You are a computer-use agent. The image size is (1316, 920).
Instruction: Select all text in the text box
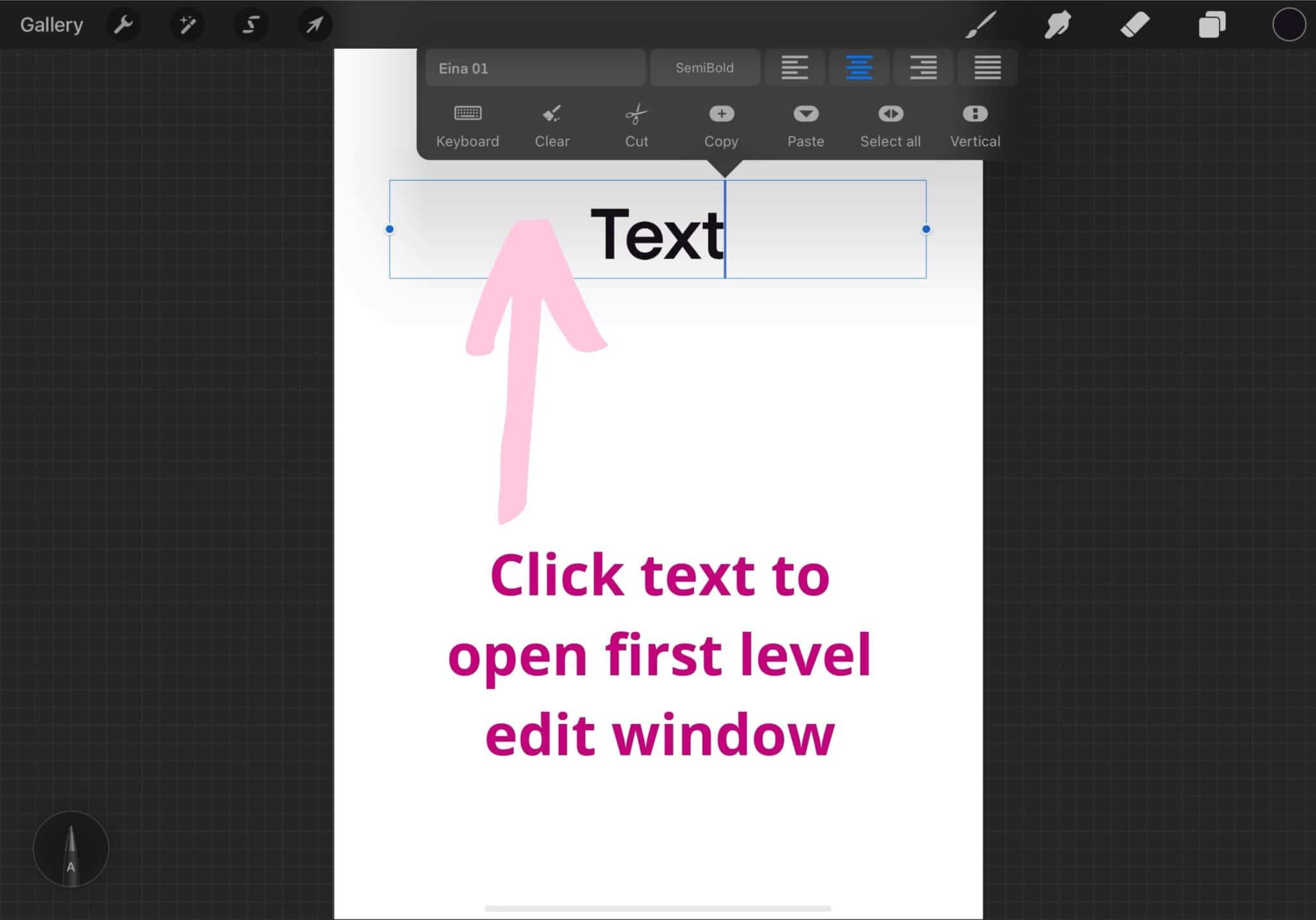click(x=890, y=123)
